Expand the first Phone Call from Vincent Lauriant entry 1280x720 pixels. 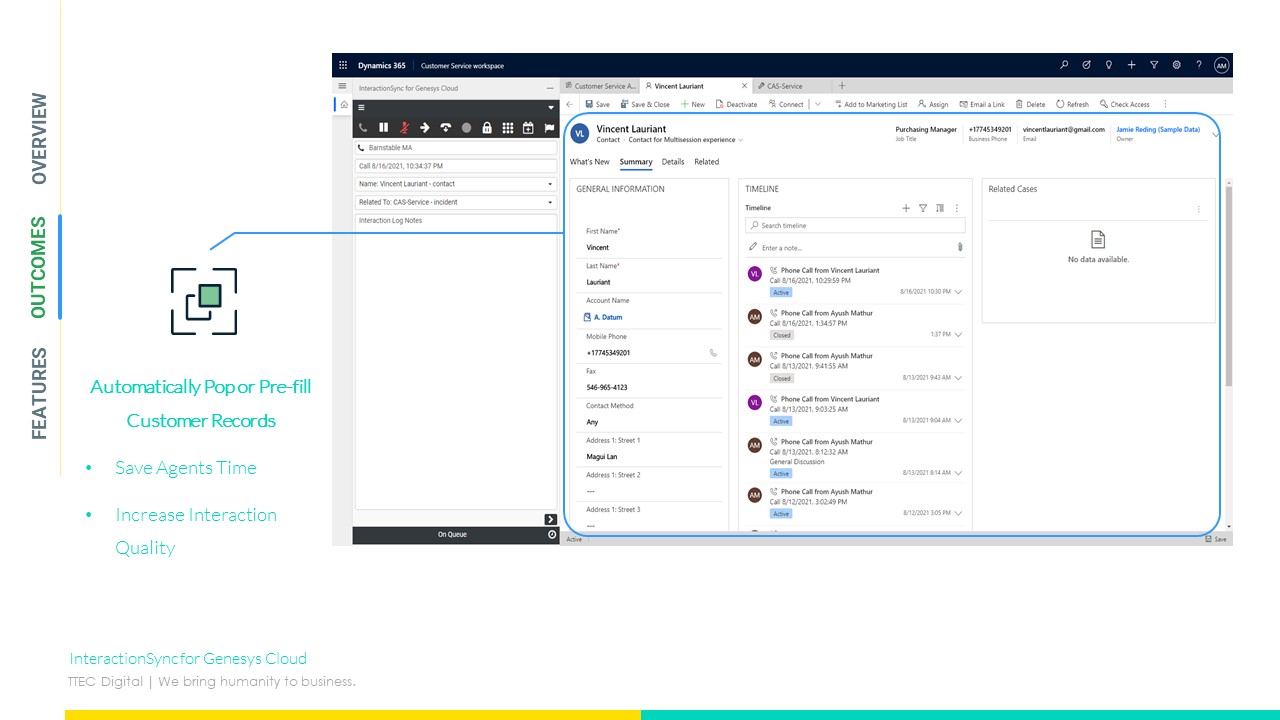[958, 292]
